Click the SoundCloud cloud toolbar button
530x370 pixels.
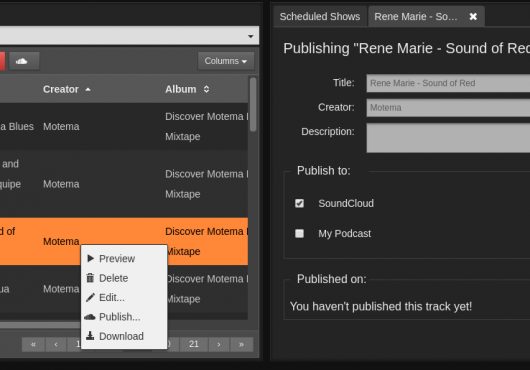(x=24, y=61)
